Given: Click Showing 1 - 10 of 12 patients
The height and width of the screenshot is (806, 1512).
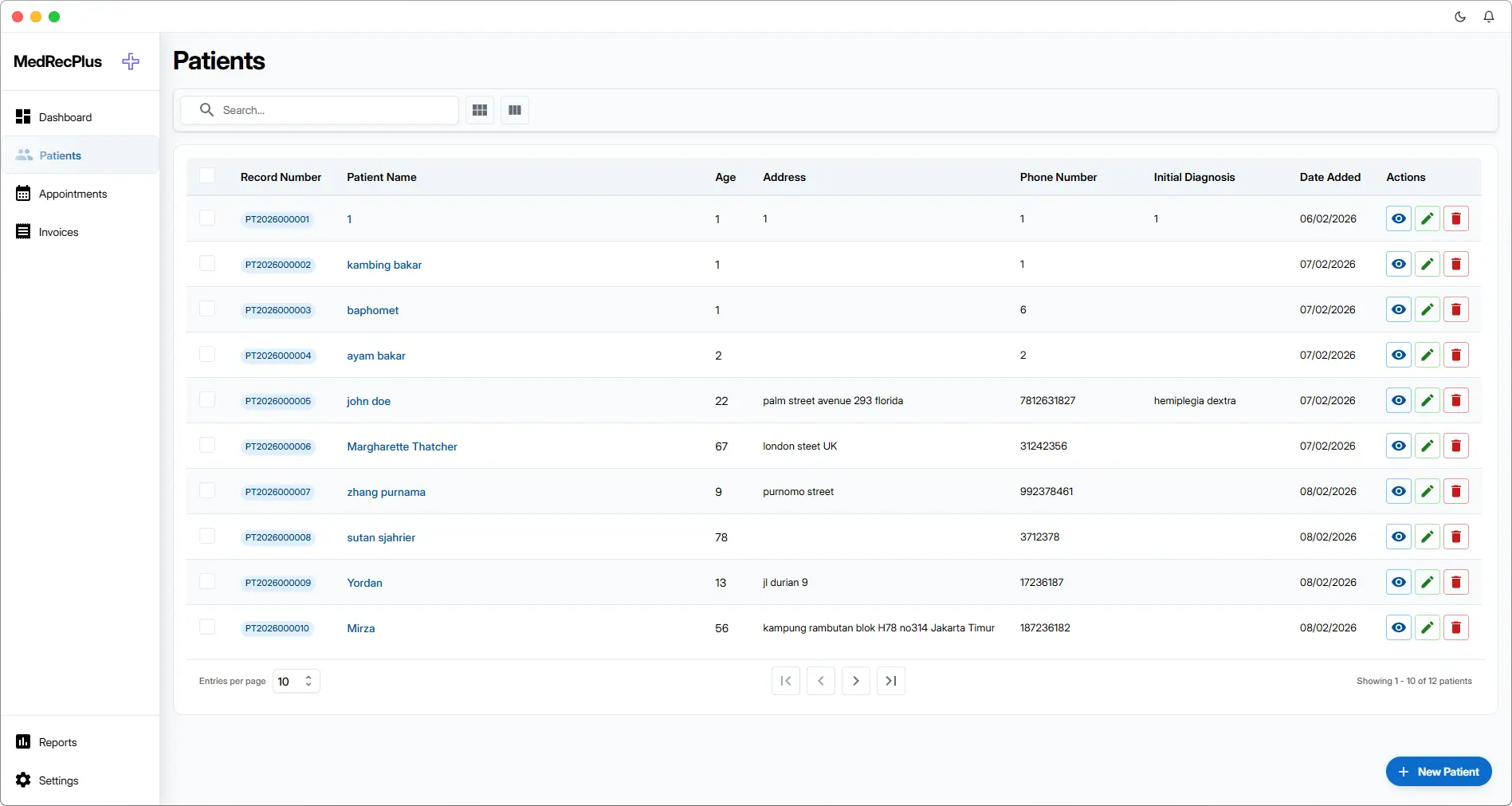Looking at the screenshot, I should coord(1414,681).
